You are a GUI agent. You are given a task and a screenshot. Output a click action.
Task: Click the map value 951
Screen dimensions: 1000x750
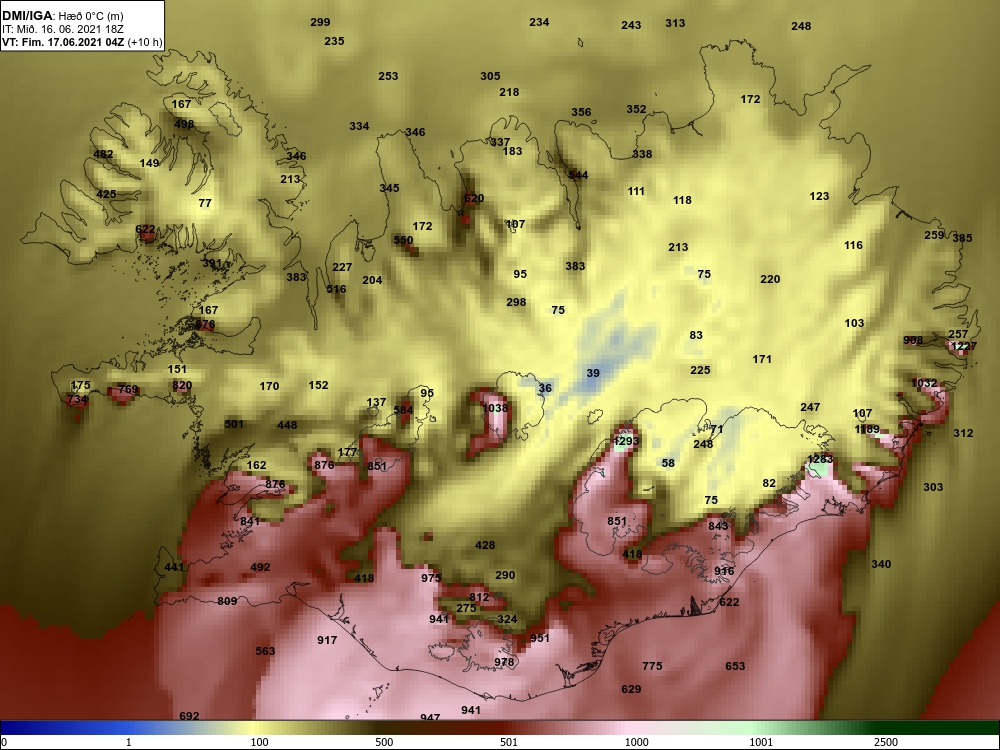(540, 638)
